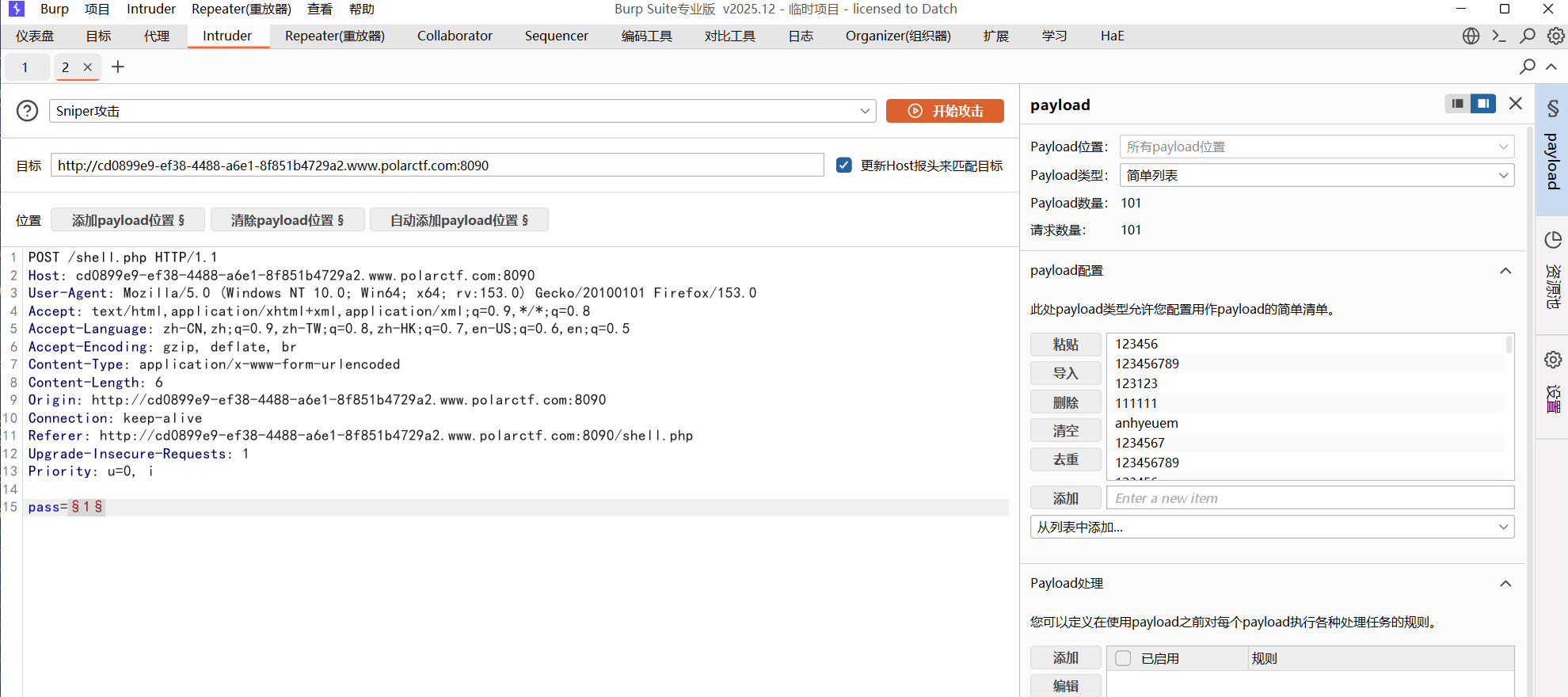Open the Intruder menu in the menu bar
Screen dimensions: 1568x697
[151, 9]
